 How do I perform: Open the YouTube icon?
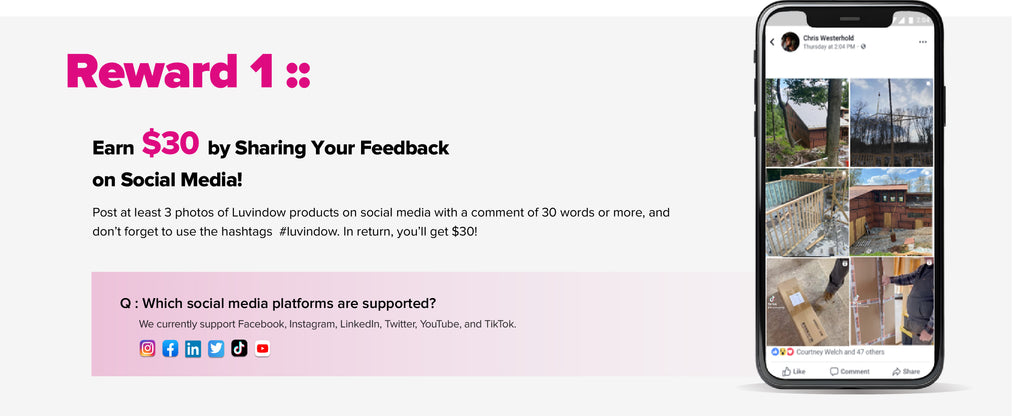262,349
